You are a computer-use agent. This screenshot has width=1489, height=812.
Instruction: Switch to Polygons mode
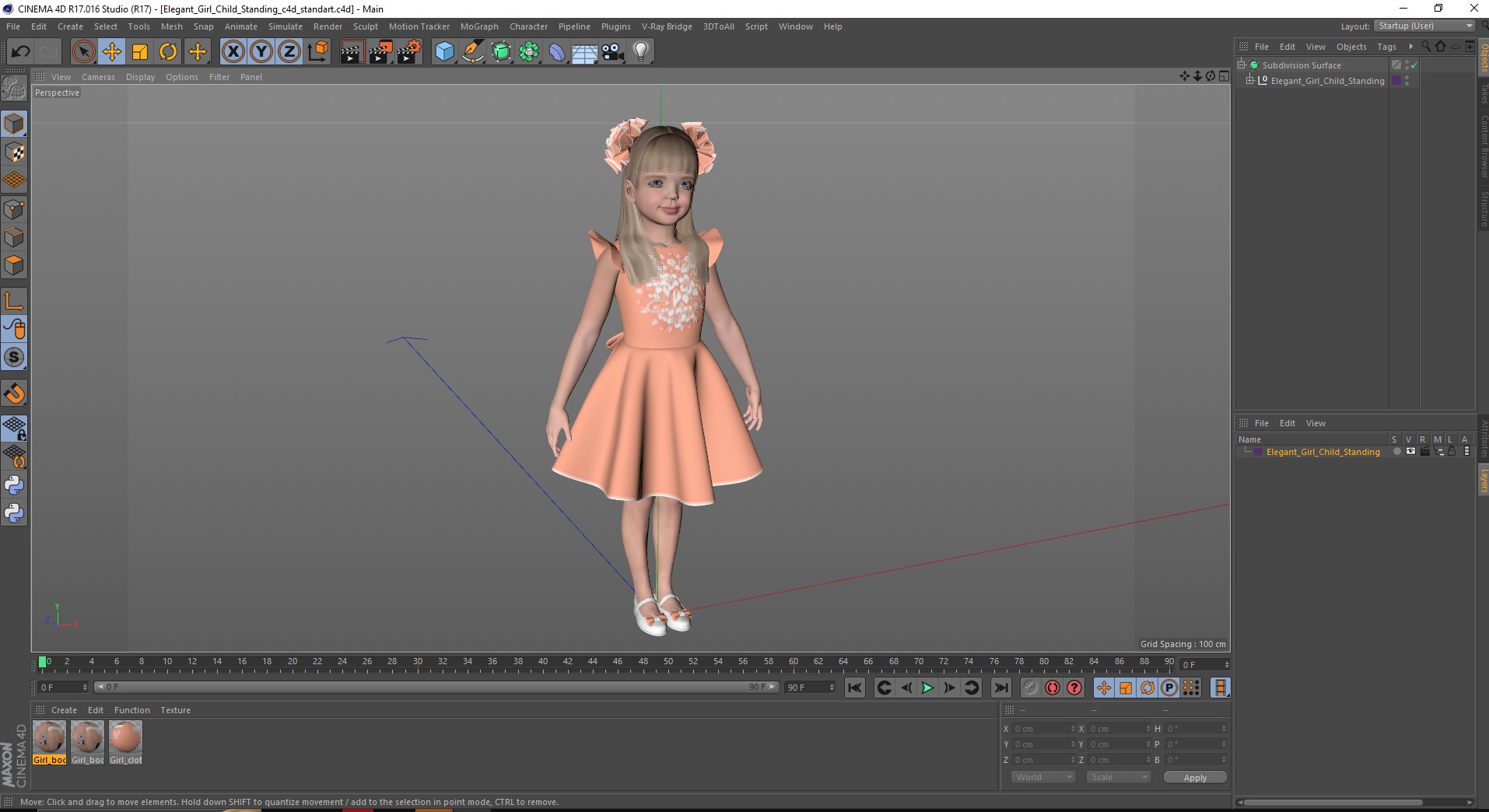[14, 265]
